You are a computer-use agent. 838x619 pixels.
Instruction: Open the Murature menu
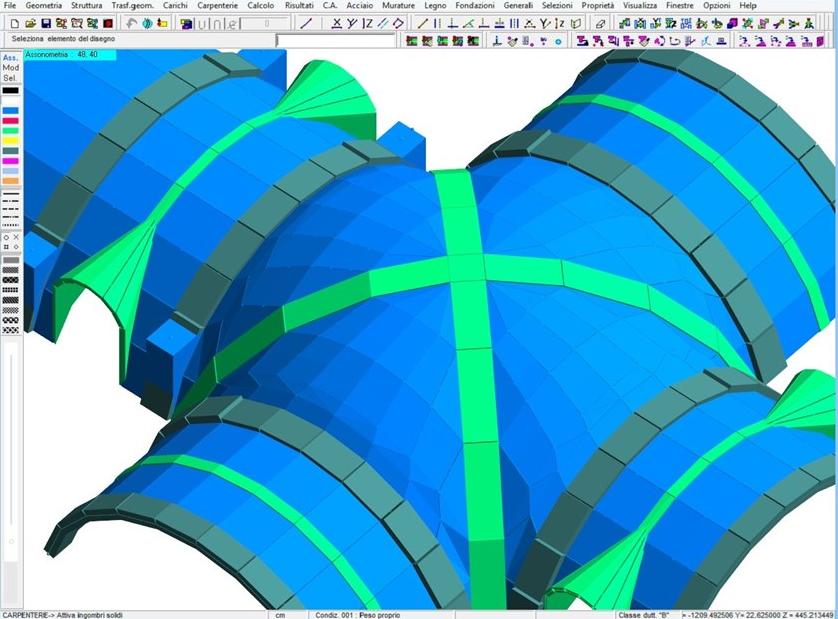pos(398,6)
